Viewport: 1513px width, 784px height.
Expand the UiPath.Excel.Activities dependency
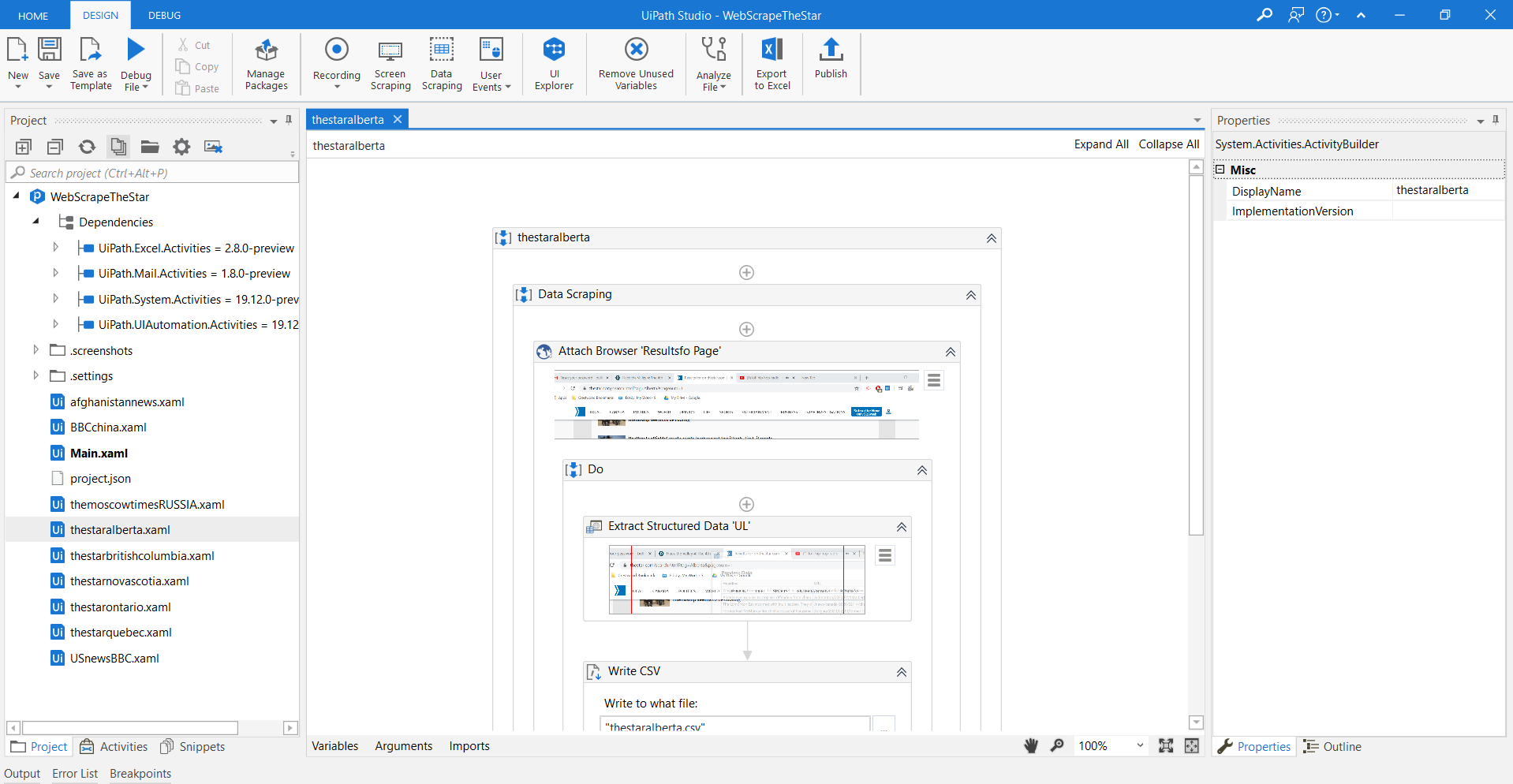55,248
